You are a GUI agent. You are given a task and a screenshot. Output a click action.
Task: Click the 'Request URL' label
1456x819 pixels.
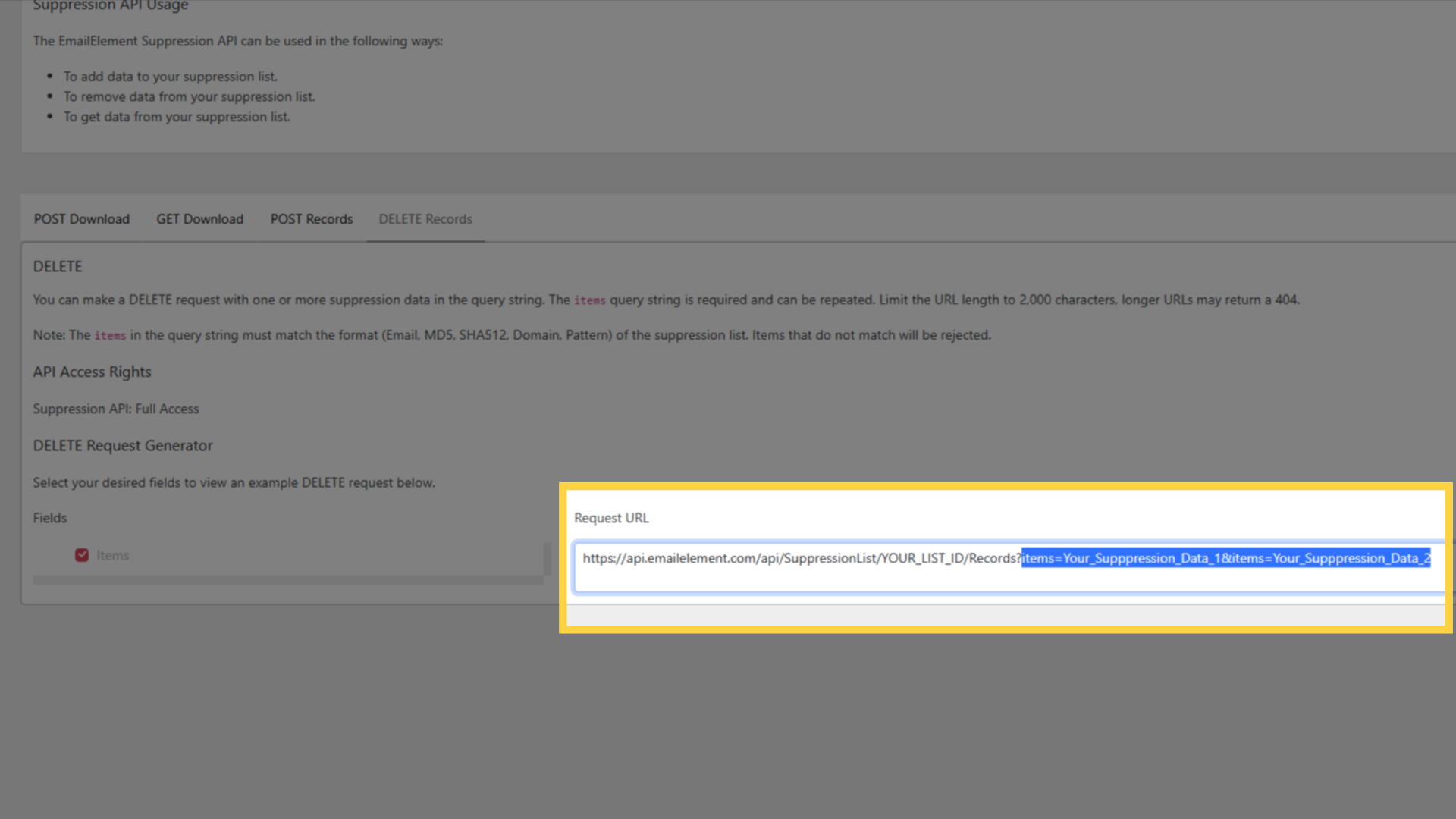tap(611, 518)
